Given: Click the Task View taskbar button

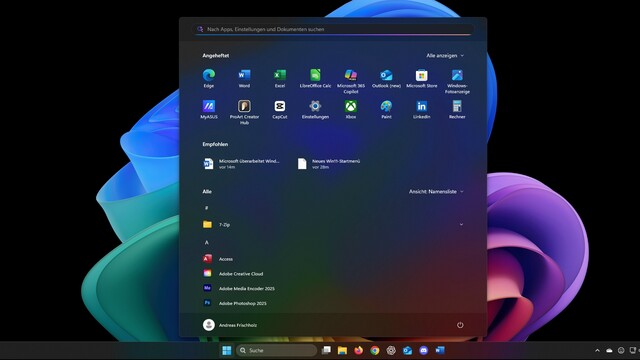Looking at the screenshot, I should coord(326,350).
